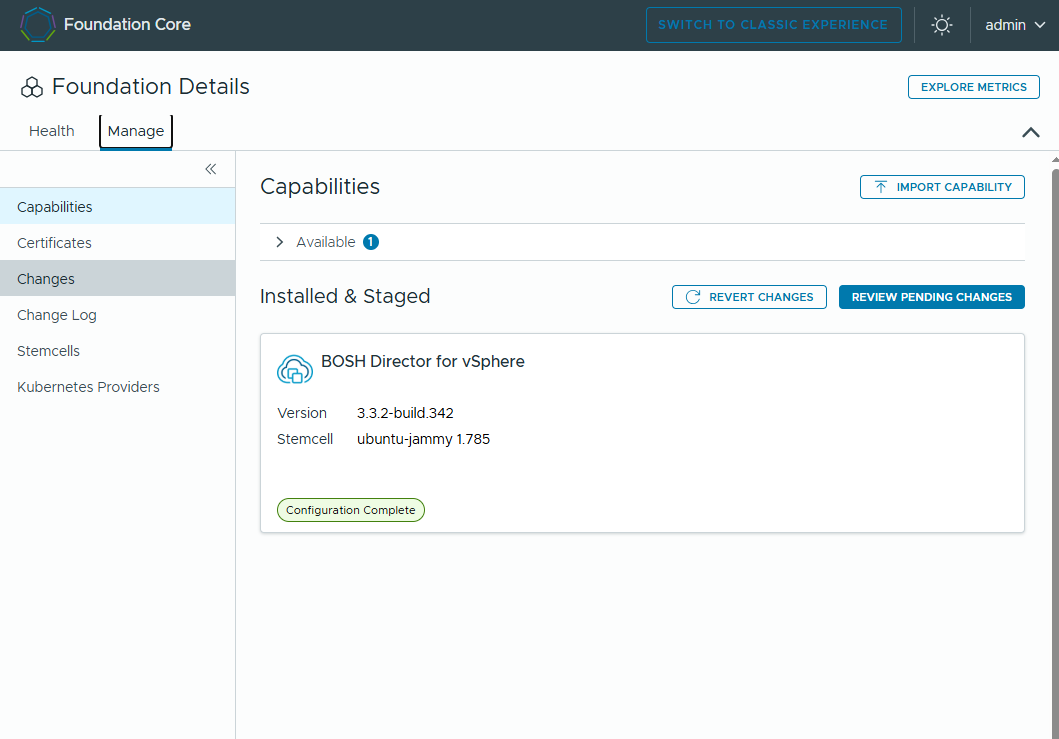Select Capabilities in the sidebar

pyautogui.click(x=118, y=207)
